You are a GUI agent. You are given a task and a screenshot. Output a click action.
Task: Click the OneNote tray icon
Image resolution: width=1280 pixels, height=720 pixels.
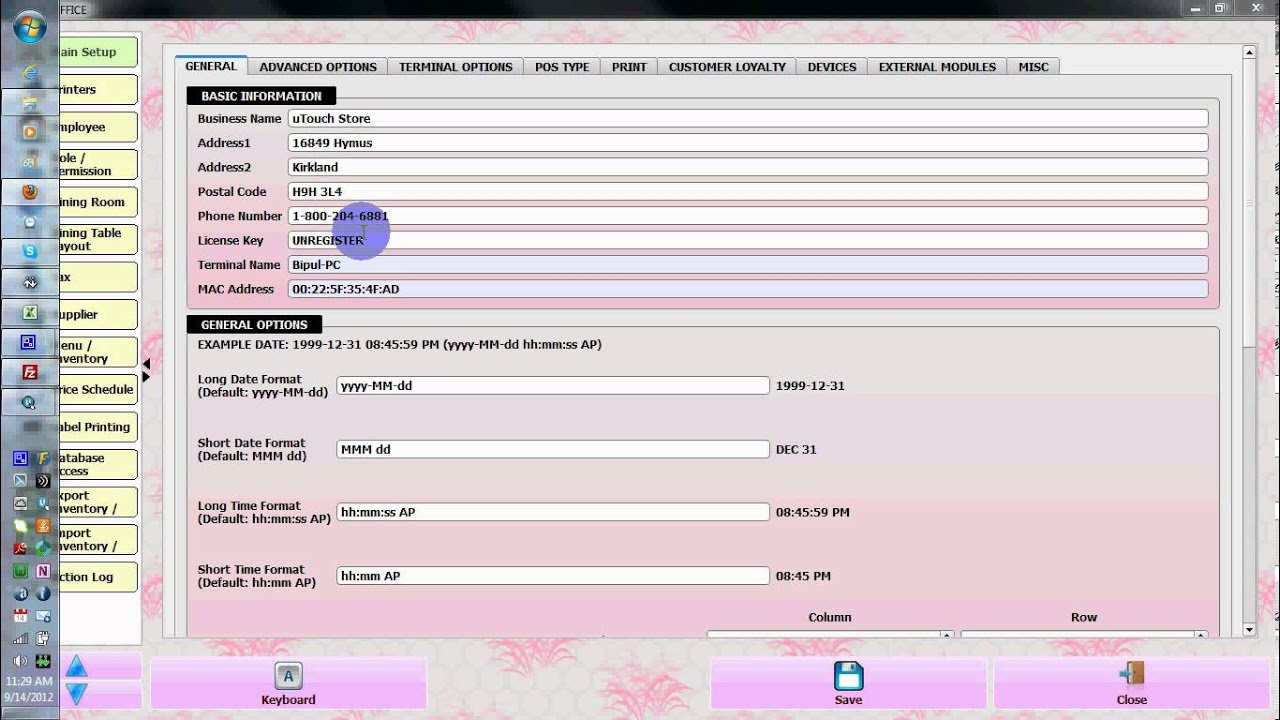click(43, 571)
